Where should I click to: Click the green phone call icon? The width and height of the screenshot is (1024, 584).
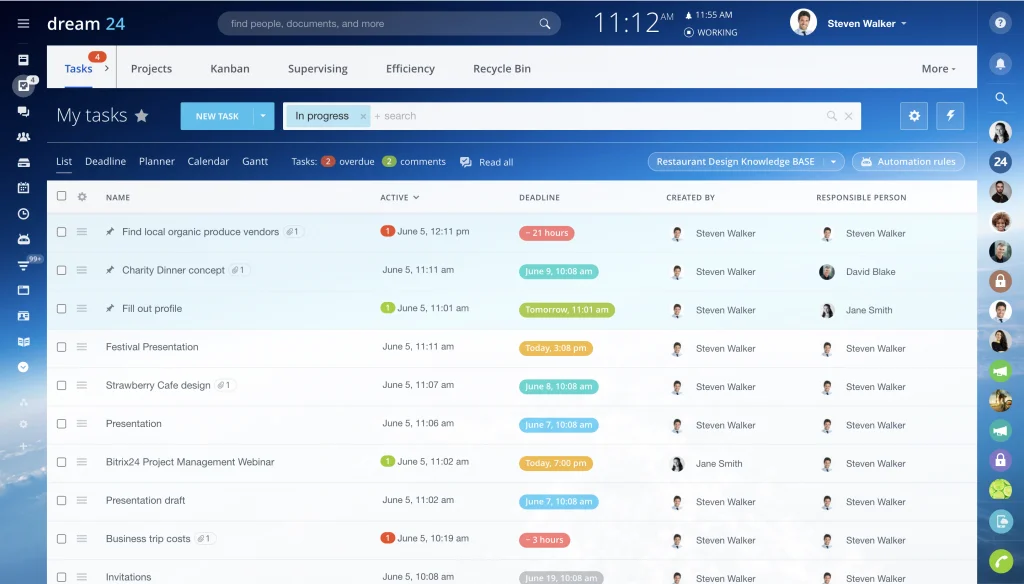click(x=1000, y=560)
